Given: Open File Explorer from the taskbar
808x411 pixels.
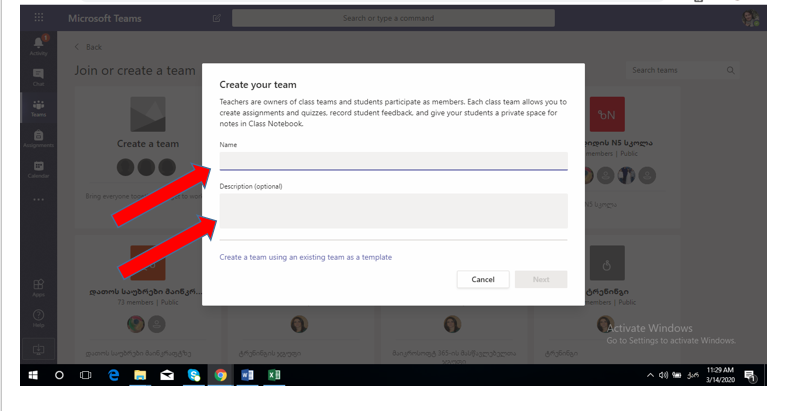Looking at the screenshot, I should [140, 375].
